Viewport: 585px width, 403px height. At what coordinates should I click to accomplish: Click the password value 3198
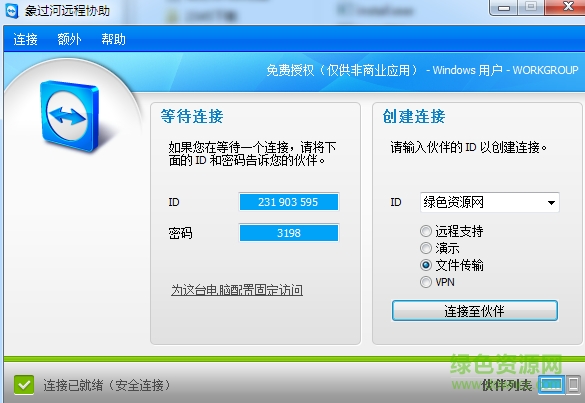click(x=288, y=233)
